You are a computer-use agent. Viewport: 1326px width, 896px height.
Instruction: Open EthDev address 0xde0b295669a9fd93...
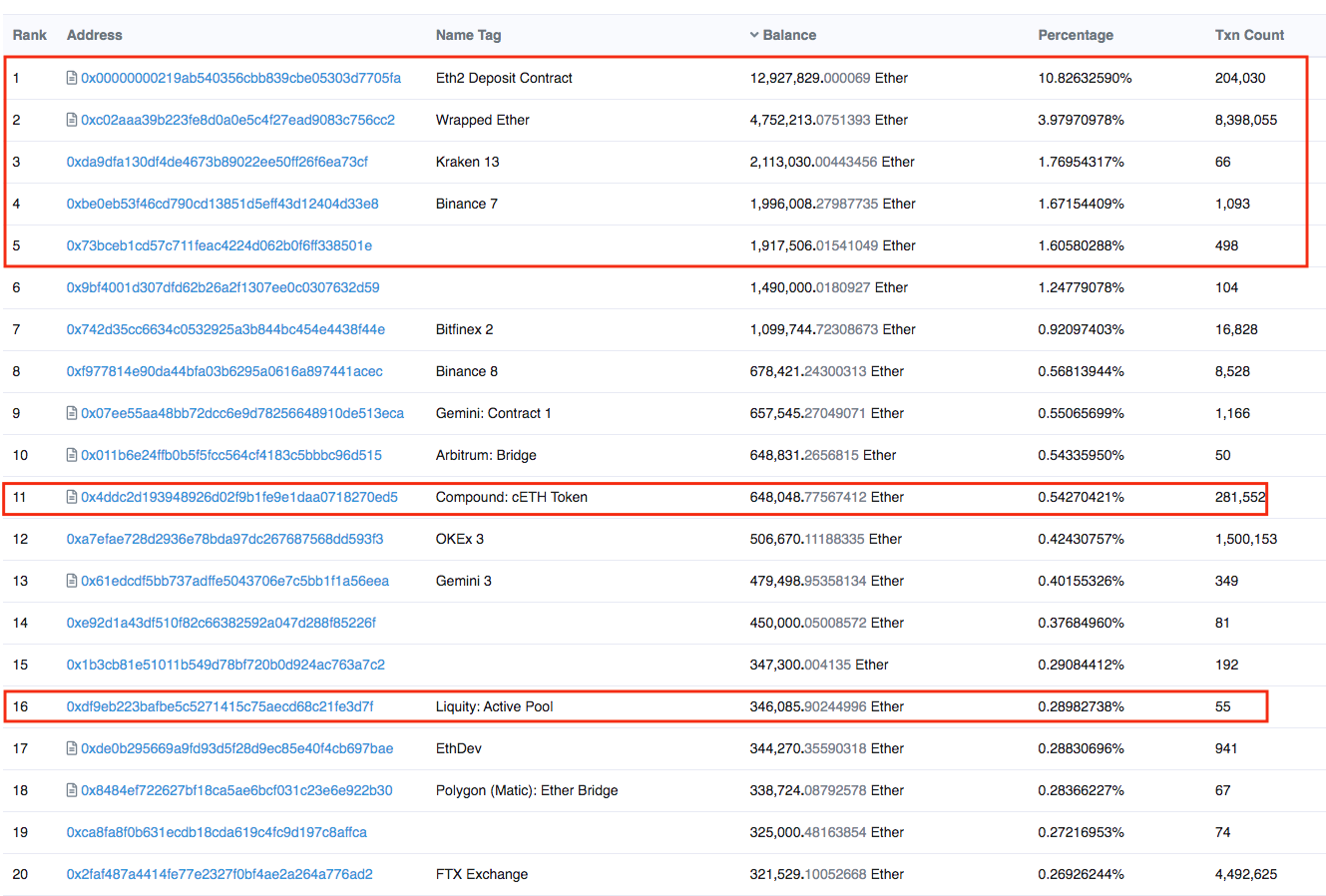[x=236, y=748]
